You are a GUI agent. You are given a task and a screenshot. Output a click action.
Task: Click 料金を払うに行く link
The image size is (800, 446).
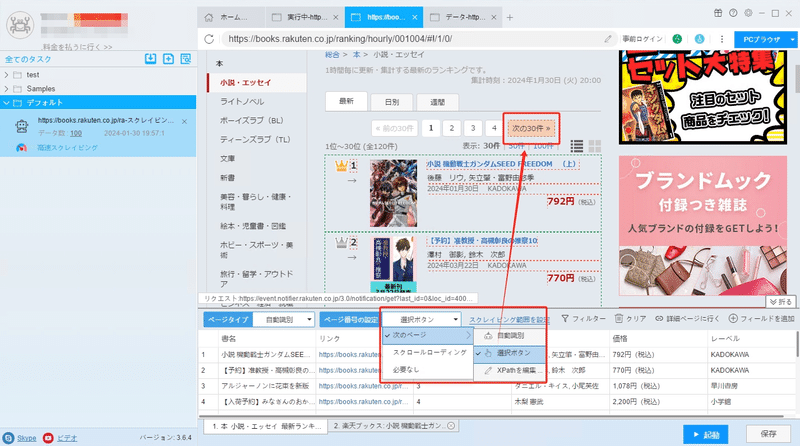78,47
